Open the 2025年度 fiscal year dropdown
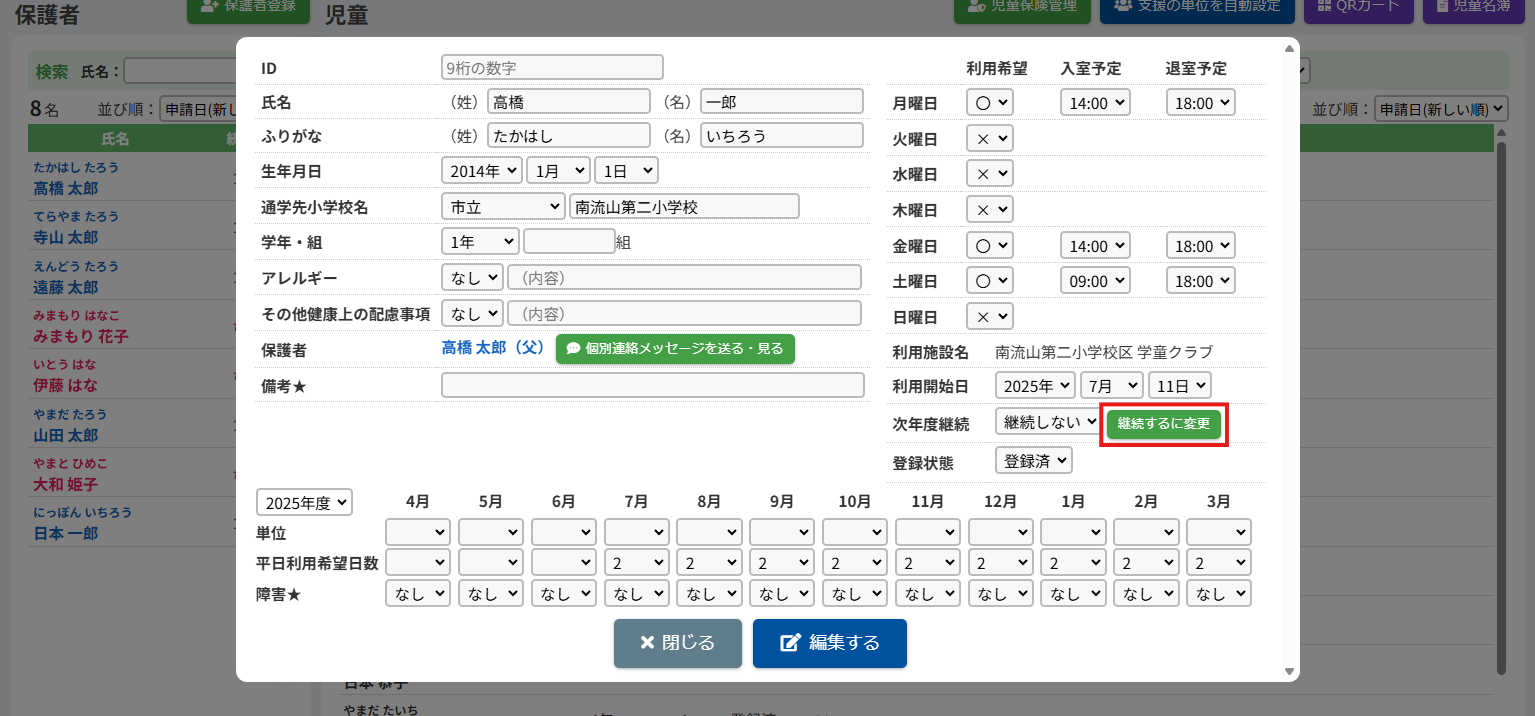 (304, 502)
